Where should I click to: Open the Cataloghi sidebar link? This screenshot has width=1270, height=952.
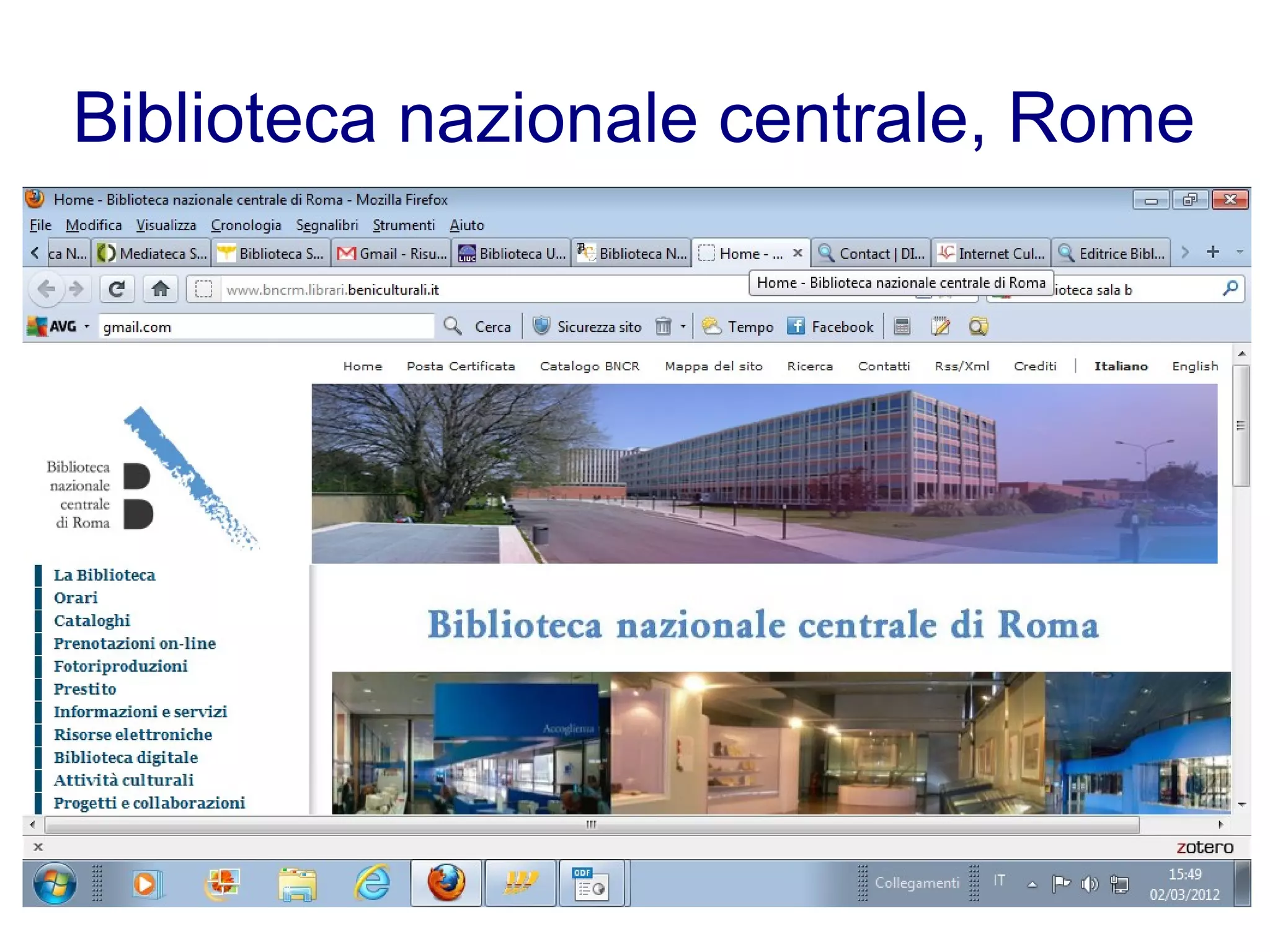pos(92,620)
